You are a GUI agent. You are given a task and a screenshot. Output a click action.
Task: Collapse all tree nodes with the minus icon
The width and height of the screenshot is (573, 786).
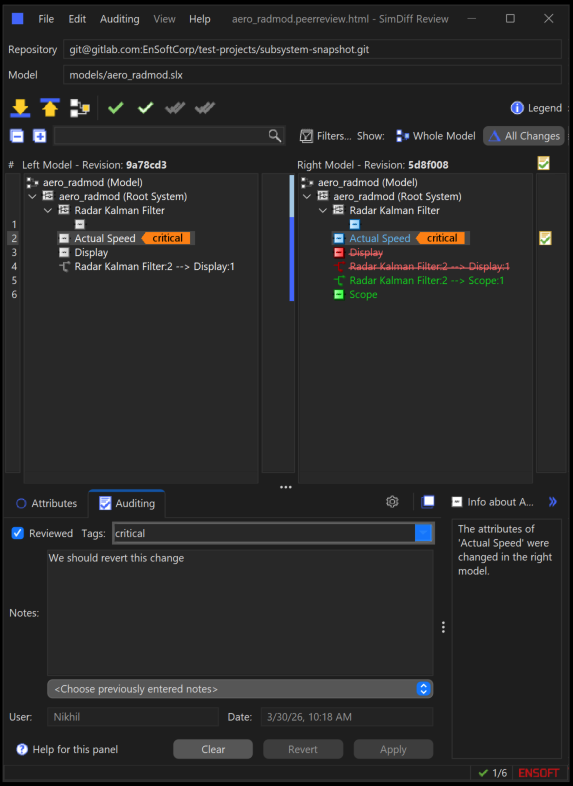pos(17,136)
